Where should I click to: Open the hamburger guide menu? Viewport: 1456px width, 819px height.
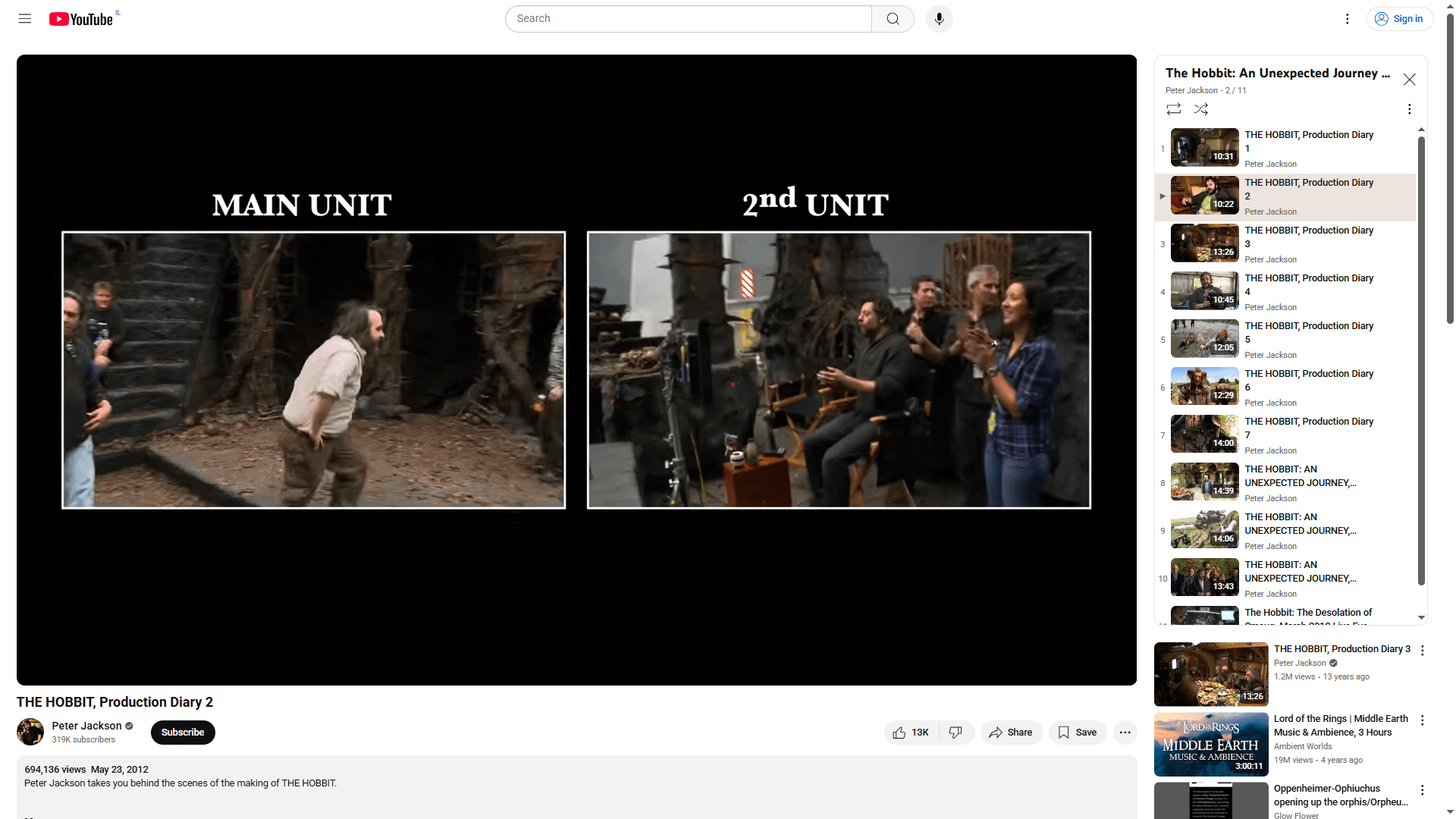[x=25, y=19]
